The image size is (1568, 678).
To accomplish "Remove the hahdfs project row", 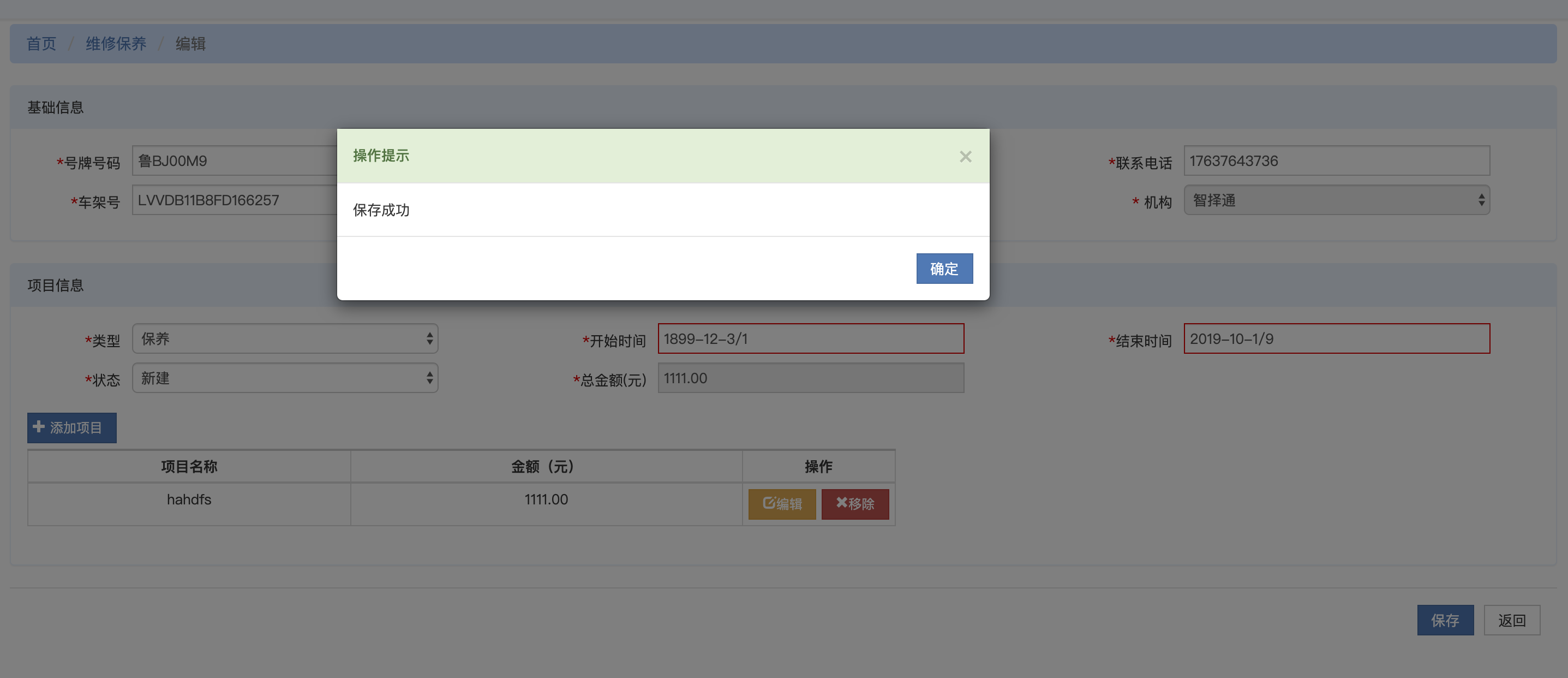I will [x=854, y=504].
